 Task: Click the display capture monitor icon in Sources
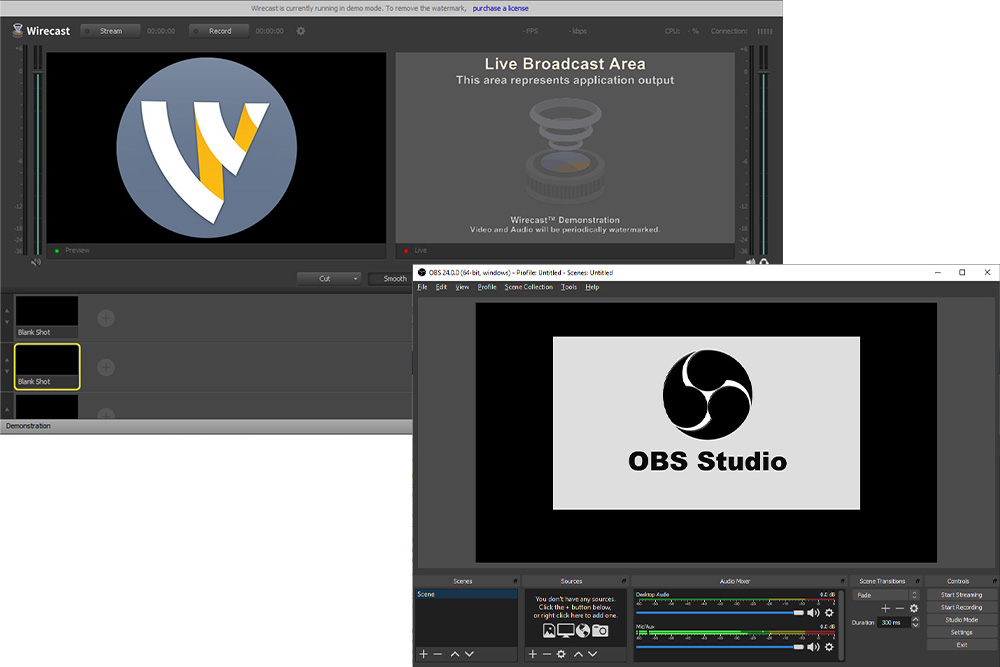tap(565, 631)
